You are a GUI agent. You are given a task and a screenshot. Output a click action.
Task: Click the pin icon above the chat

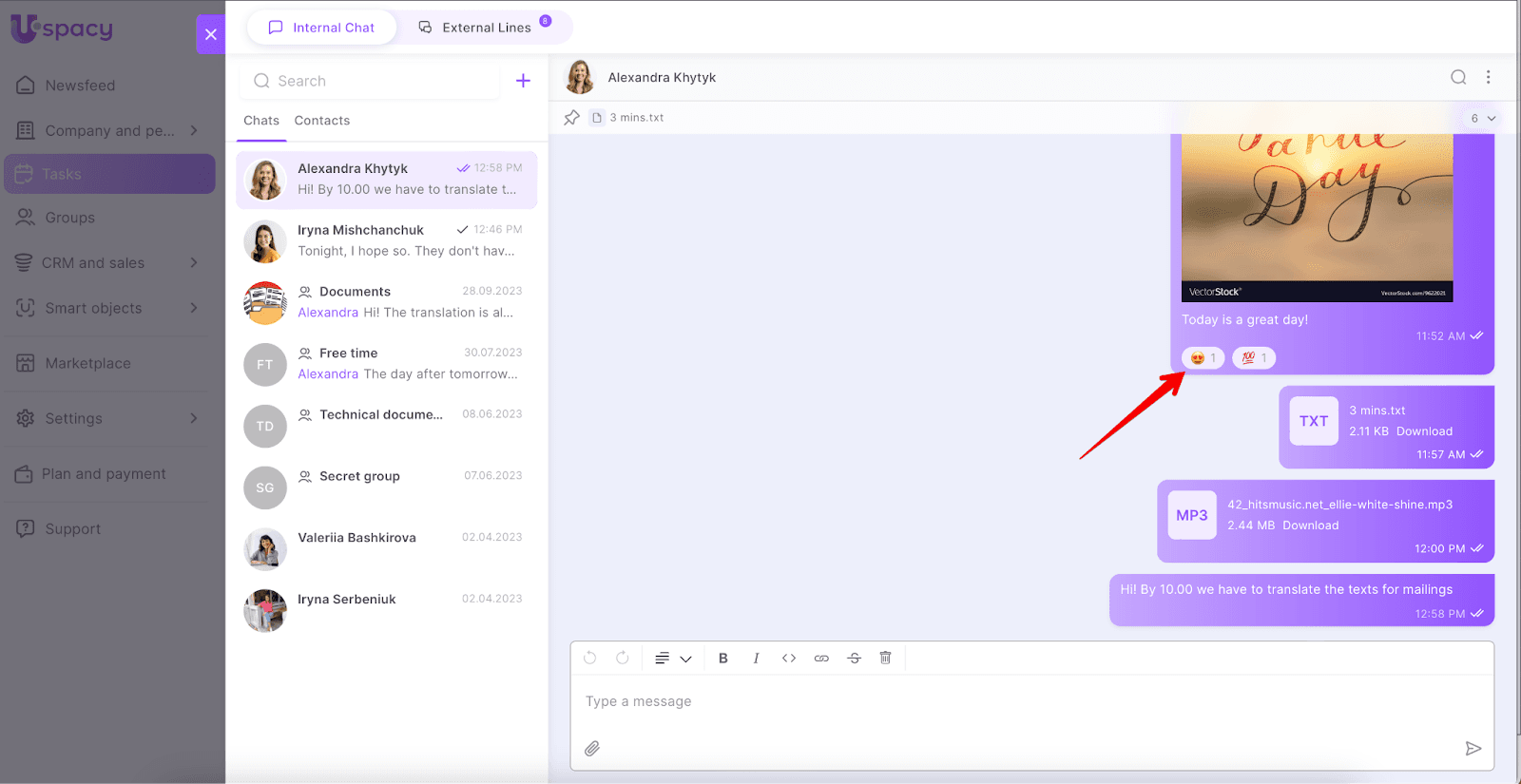click(x=571, y=118)
